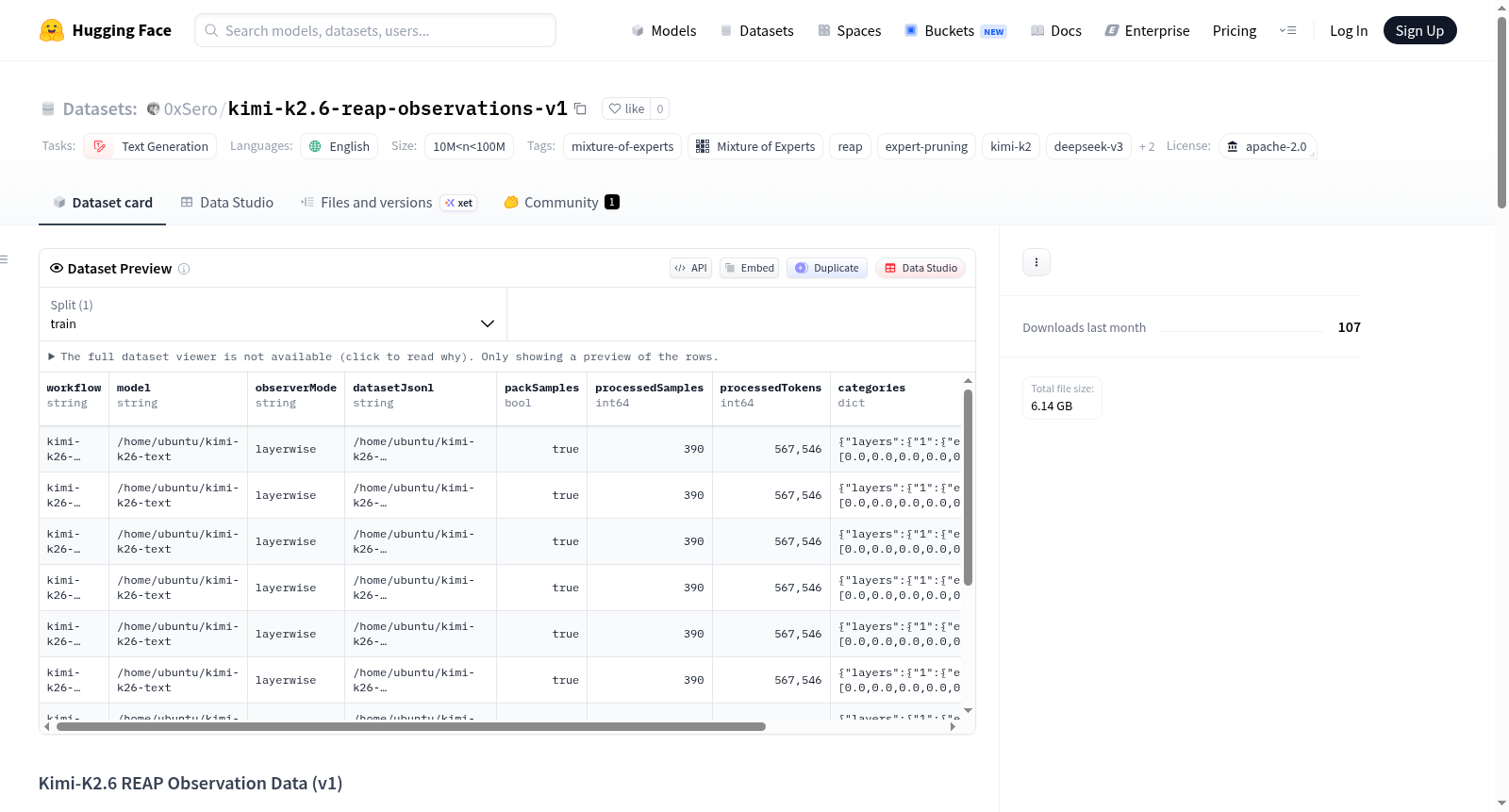The image size is (1509, 812).
Task: Copy dataset name with the copy icon
Action: [x=581, y=108]
